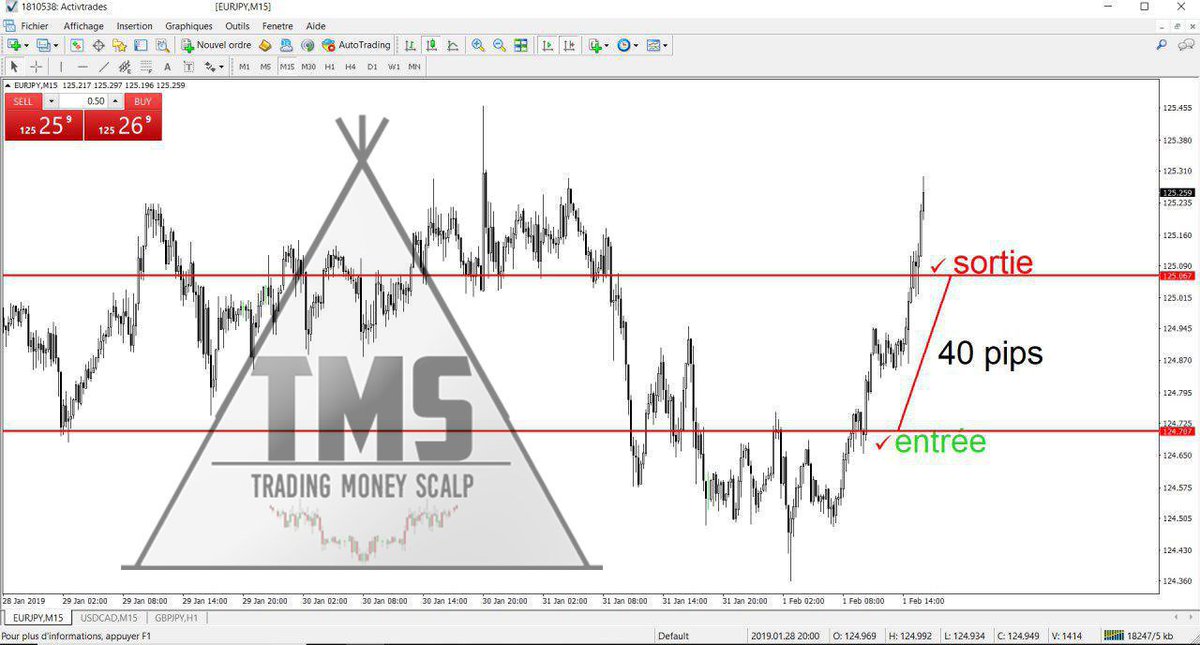The width and height of the screenshot is (1200, 645).
Task: Open the Graphiques menu
Action: 189,25
